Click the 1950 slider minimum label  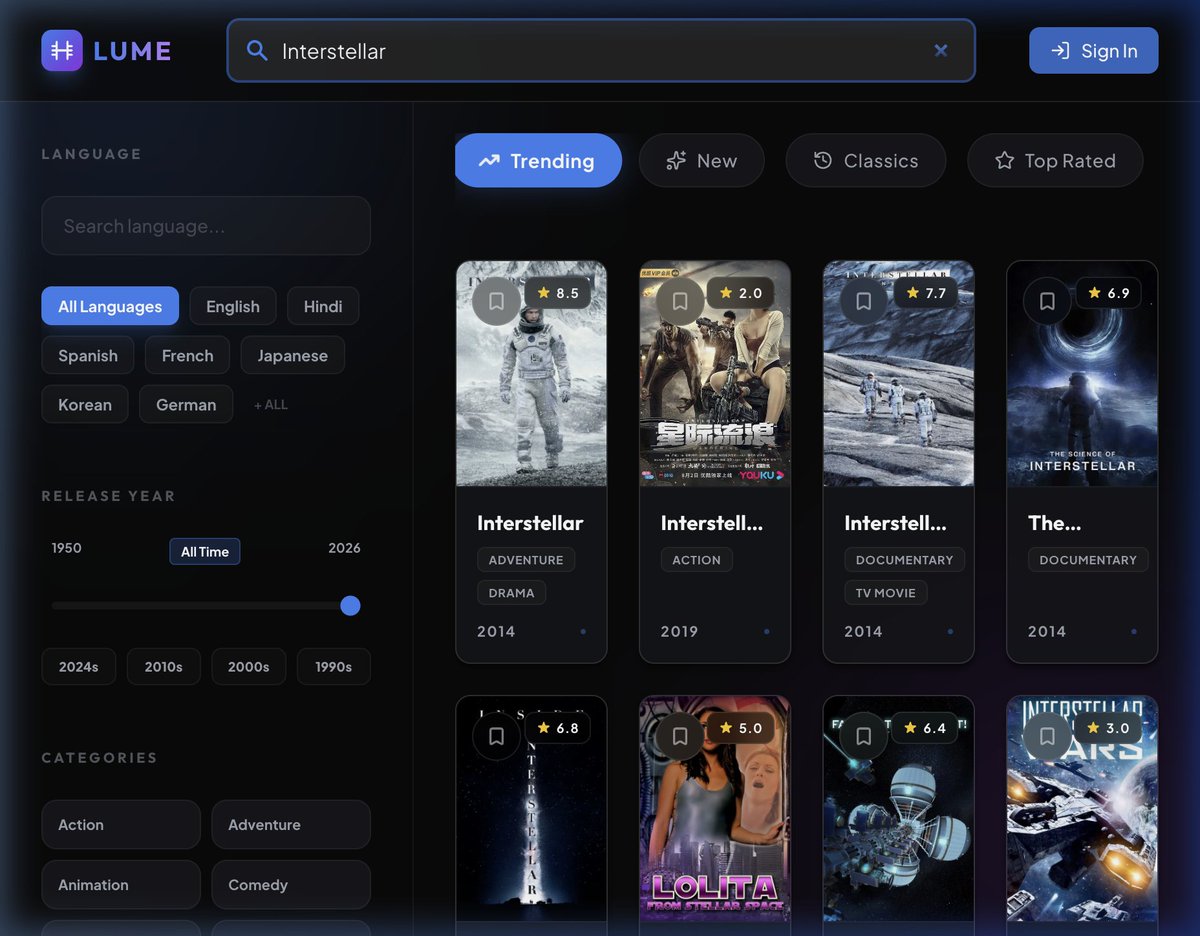(x=67, y=548)
